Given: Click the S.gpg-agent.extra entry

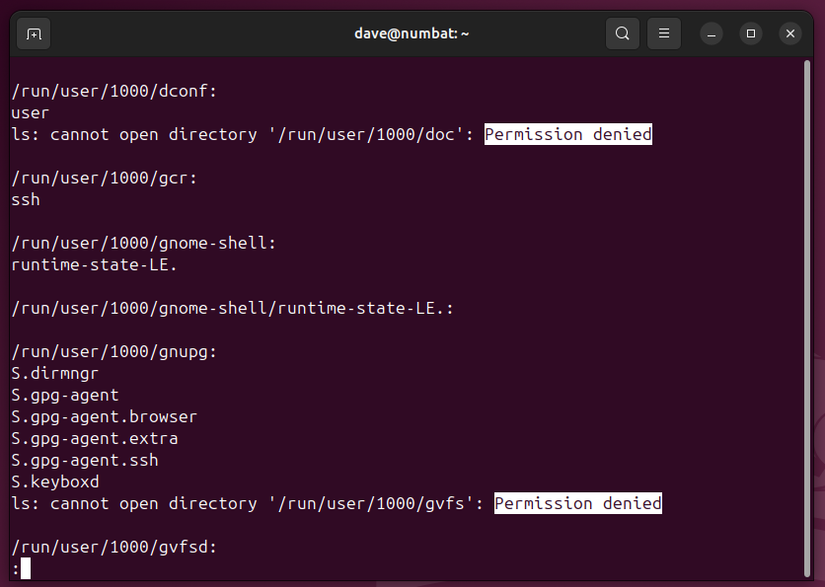Looking at the screenshot, I should [x=95, y=439].
